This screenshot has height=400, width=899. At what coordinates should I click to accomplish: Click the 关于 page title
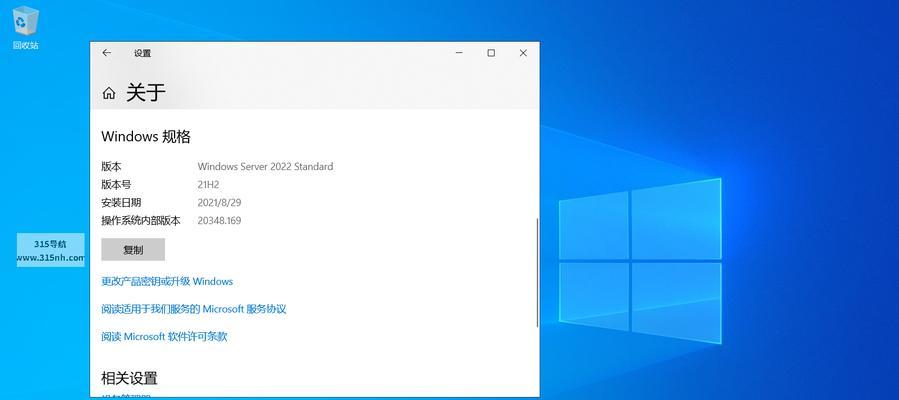click(x=146, y=92)
